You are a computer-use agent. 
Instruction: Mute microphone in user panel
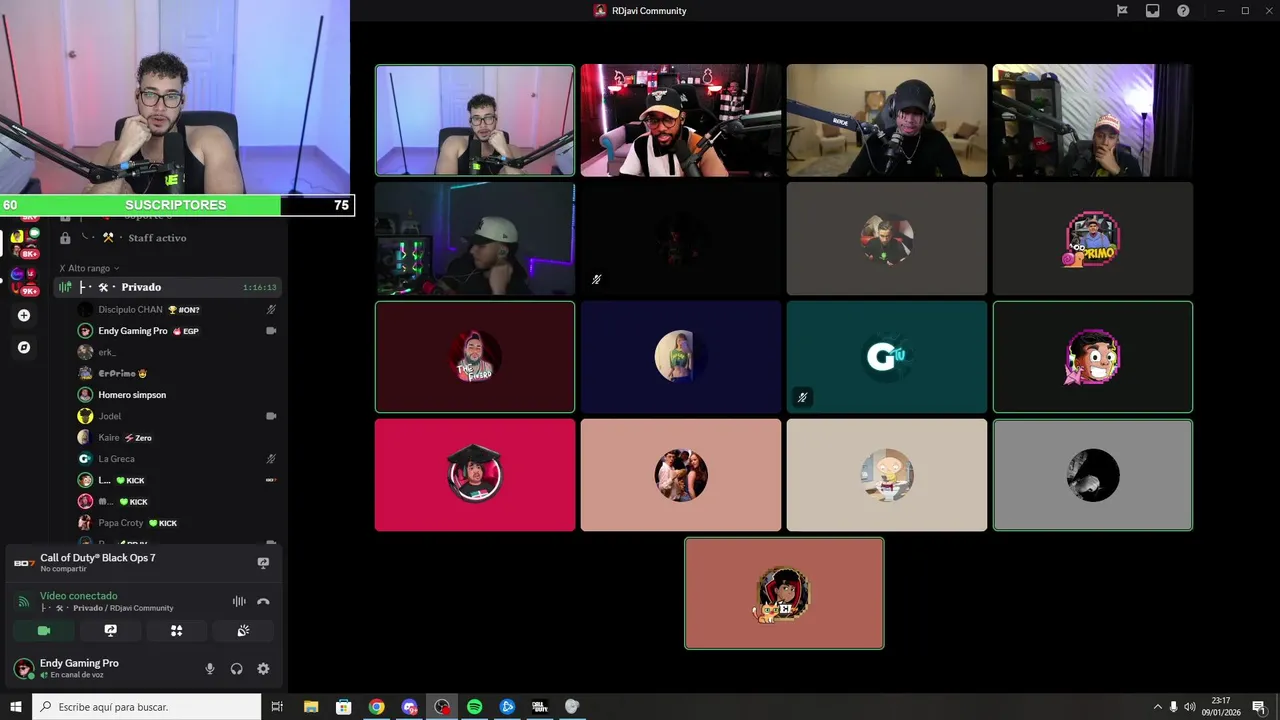[x=210, y=669]
